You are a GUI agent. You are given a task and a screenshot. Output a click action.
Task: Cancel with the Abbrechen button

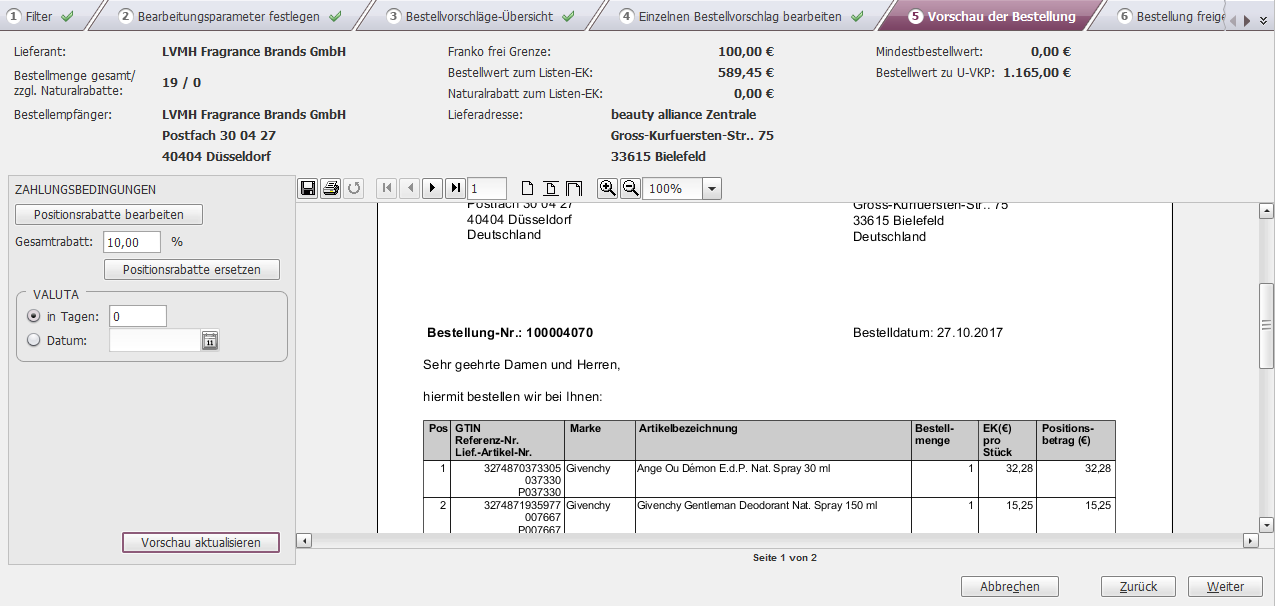[x=1010, y=587]
